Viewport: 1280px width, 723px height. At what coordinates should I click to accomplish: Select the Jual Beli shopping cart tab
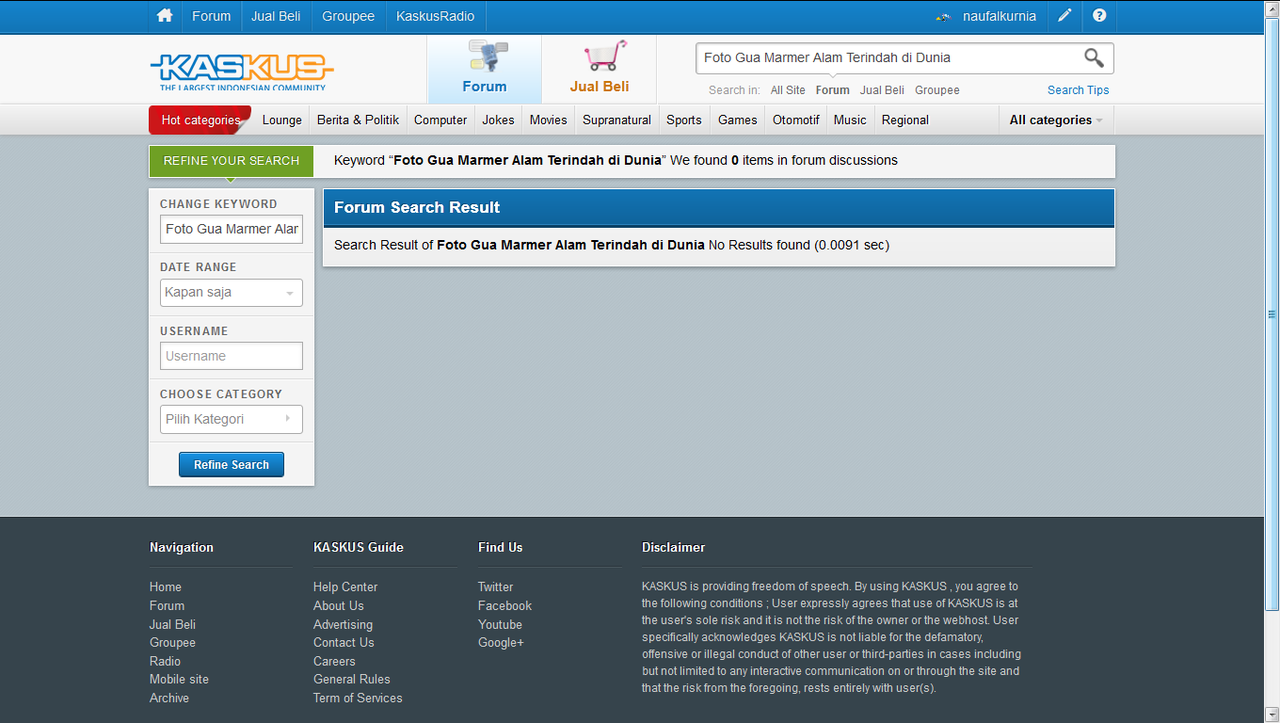tap(600, 69)
